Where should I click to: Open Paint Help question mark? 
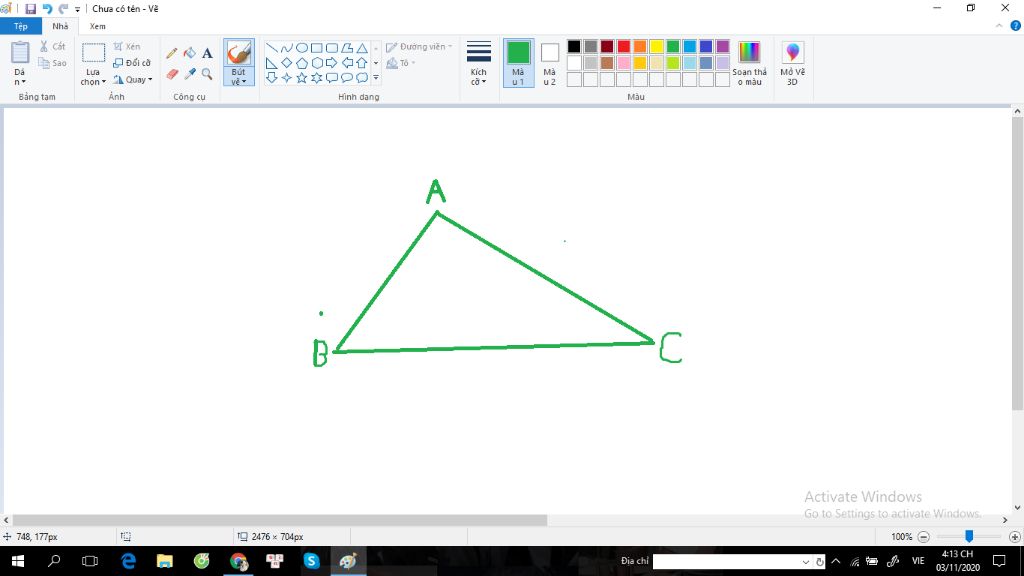point(1016,26)
